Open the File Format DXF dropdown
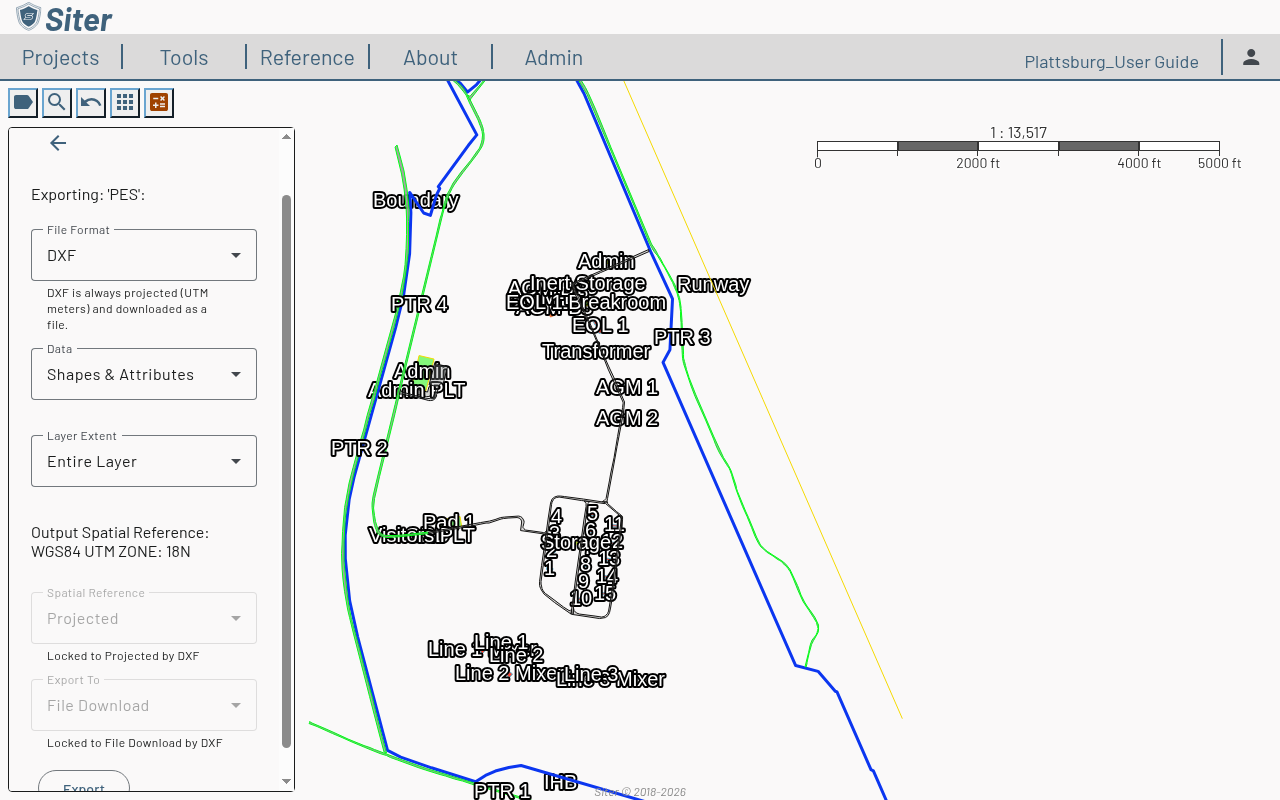Image resolution: width=1280 pixels, height=800 pixels. click(x=144, y=255)
